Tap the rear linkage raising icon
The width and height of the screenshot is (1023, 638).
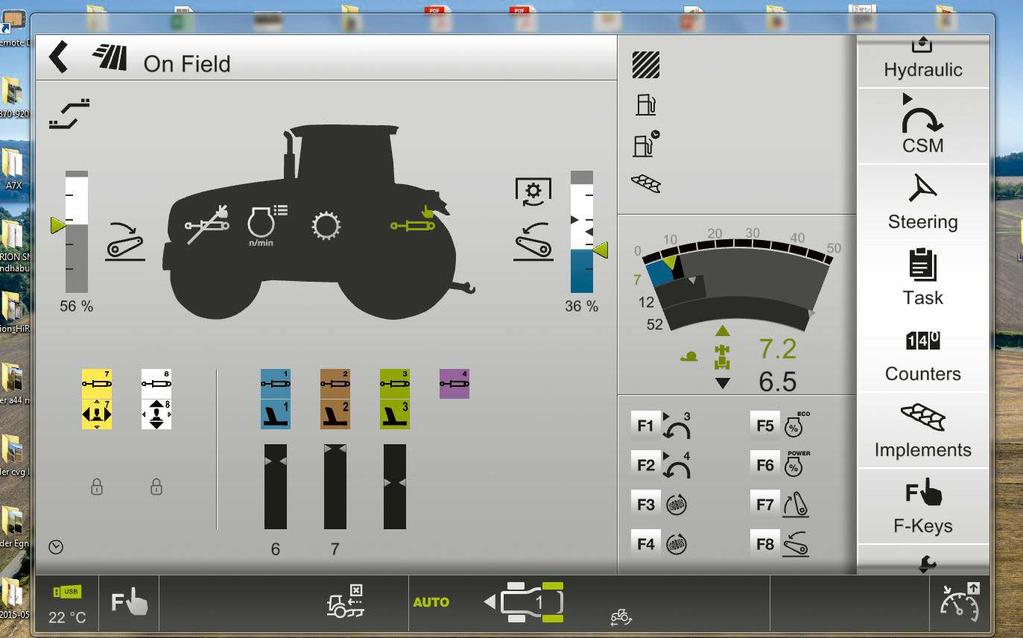[534, 241]
